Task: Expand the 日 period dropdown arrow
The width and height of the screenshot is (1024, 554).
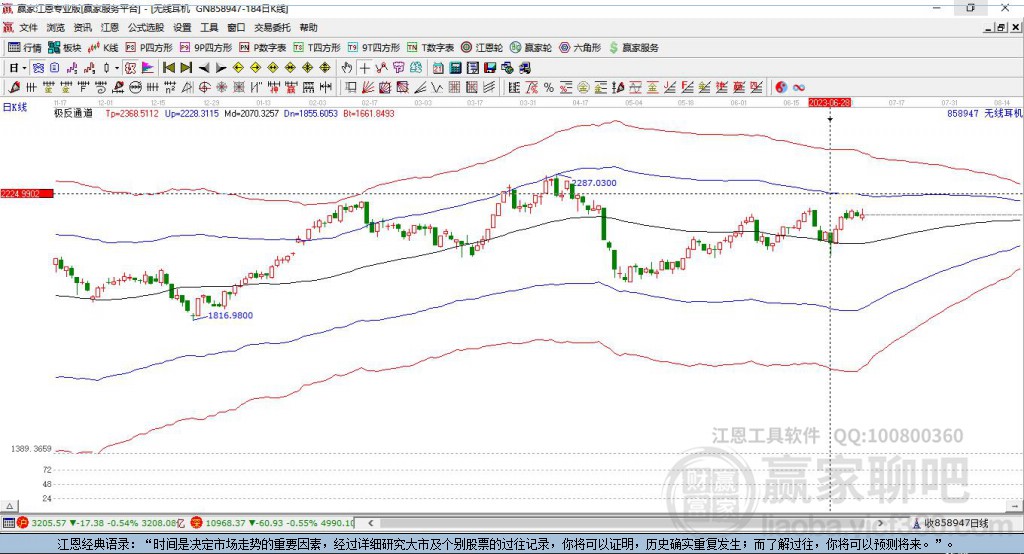Action: [x=25, y=68]
